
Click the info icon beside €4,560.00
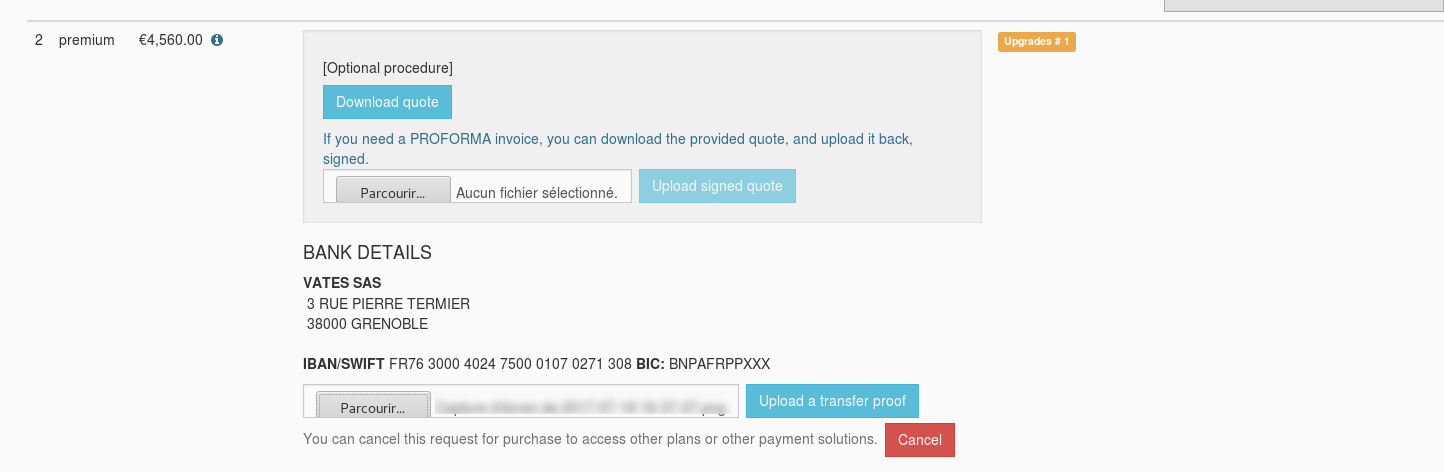pos(217,41)
